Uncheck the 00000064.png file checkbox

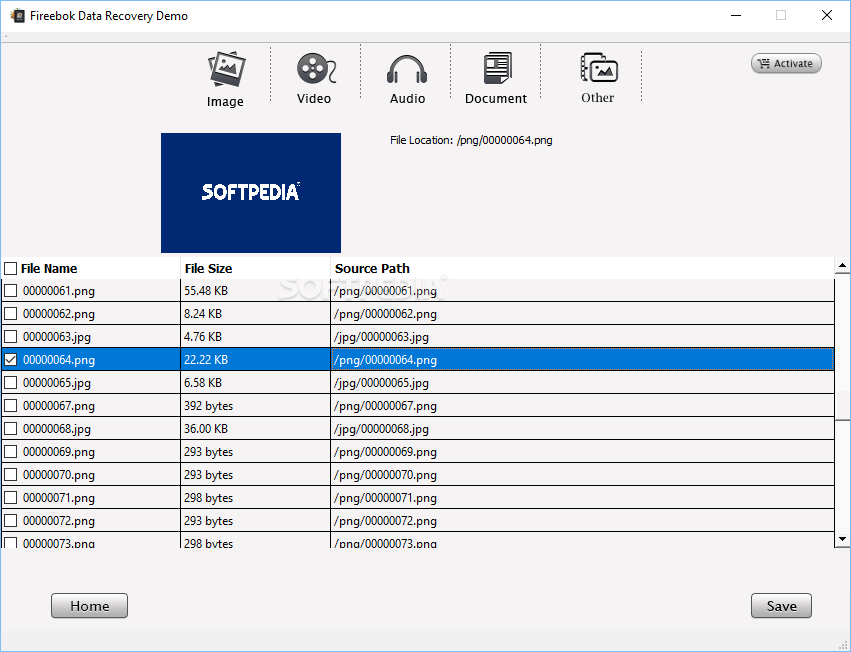tap(11, 360)
